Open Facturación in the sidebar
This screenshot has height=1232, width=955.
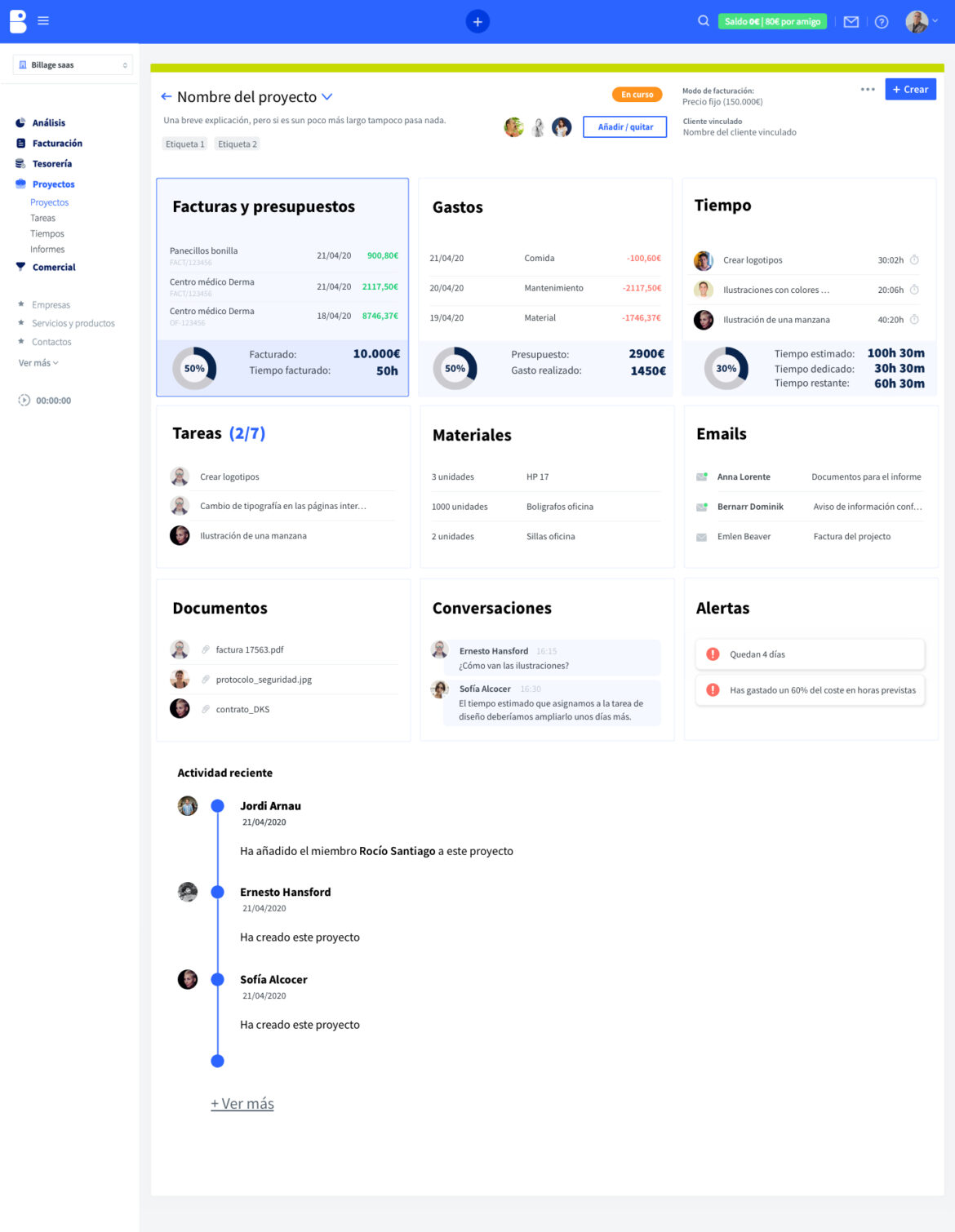point(57,144)
